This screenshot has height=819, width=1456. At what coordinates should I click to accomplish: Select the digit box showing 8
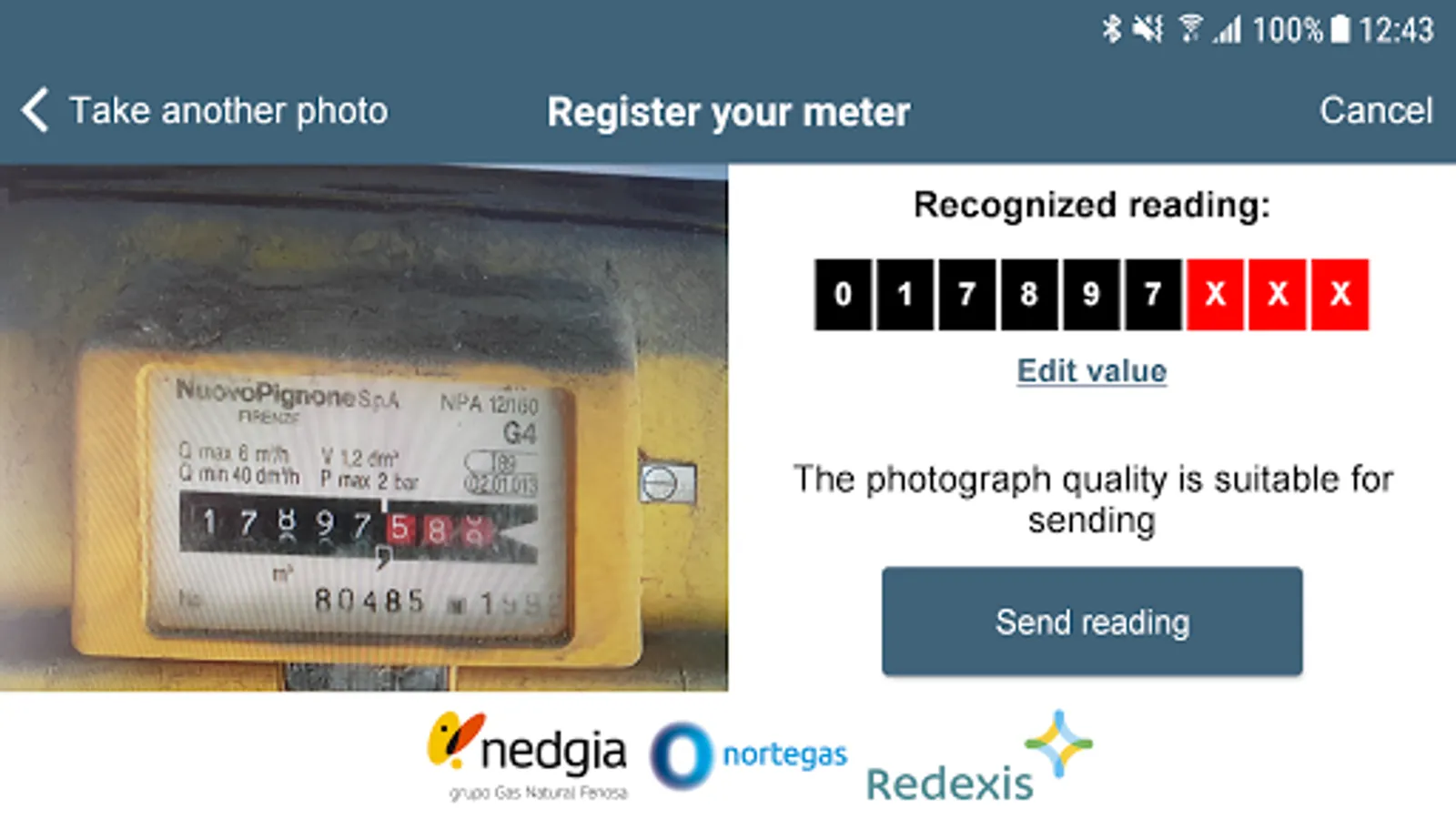[x=1029, y=294]
